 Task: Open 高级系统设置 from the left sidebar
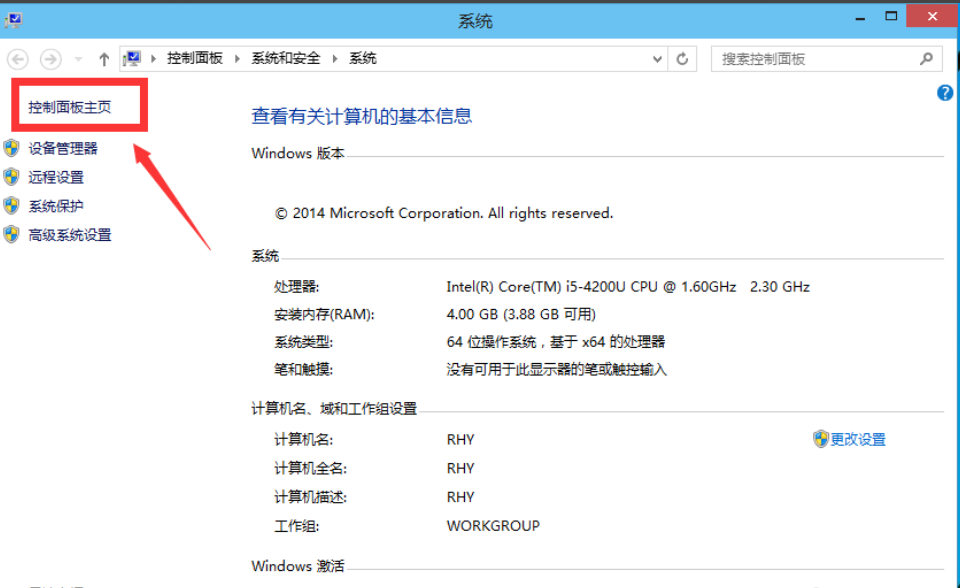tap(70, 236)
